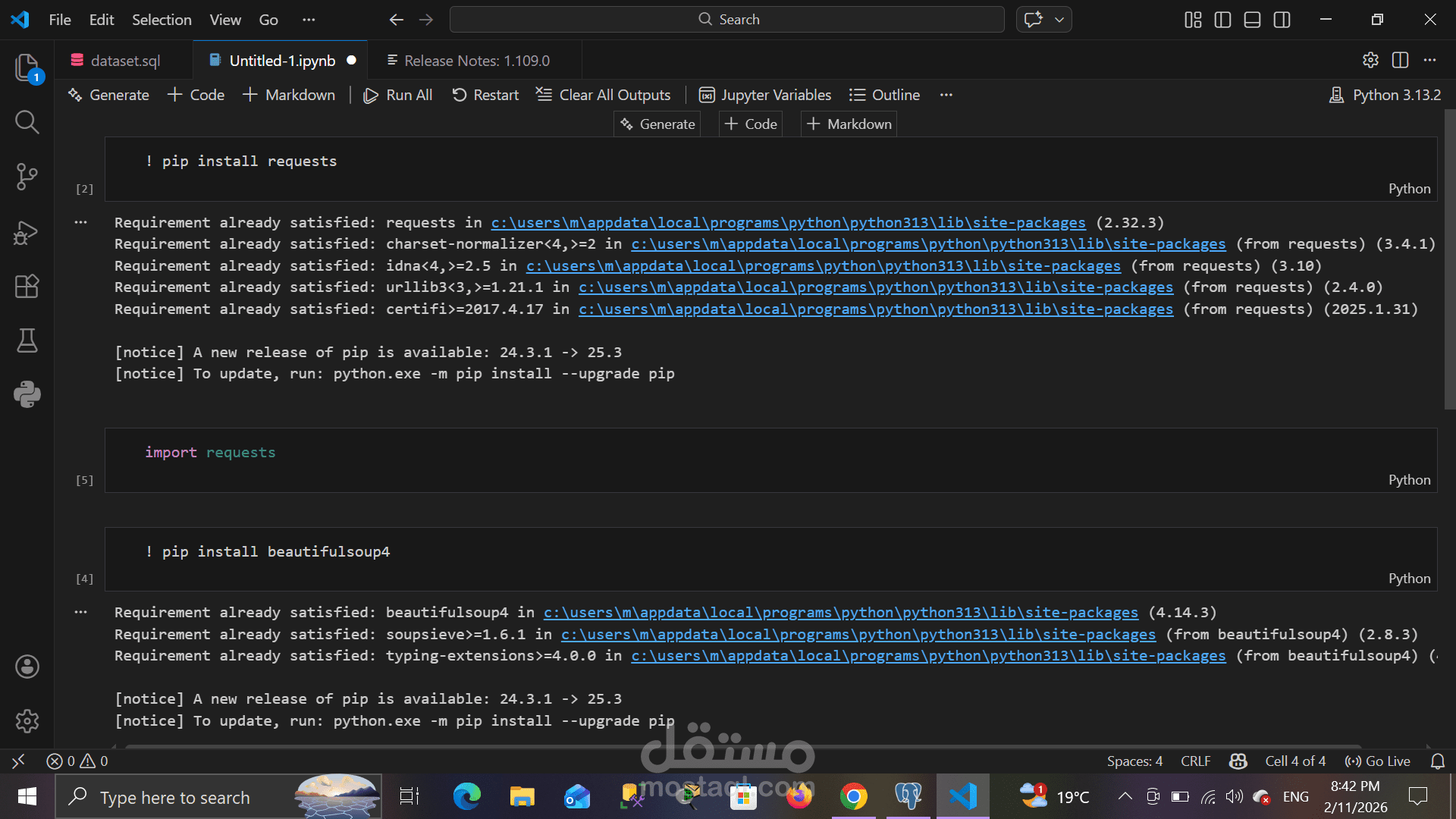Viewport: 1456px width, 819px height.
Task: Open the Extensions sidebar icon
Action: click(27, 286)
